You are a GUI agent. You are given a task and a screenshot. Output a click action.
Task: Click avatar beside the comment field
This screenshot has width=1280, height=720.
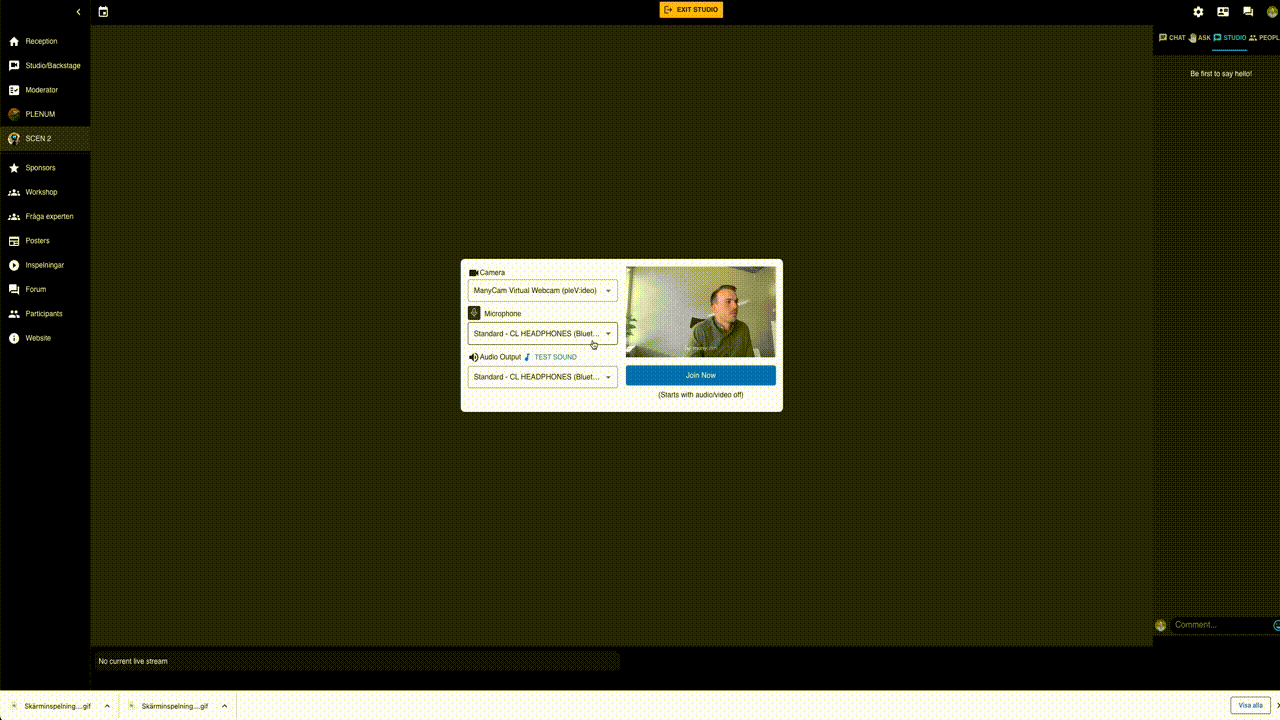(1161, 625)
